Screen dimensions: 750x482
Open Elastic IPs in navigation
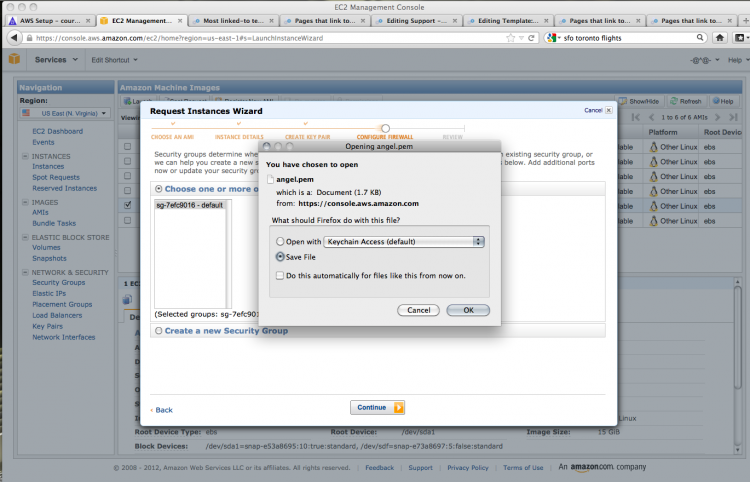pyautogui.click(x=49, y=294)
